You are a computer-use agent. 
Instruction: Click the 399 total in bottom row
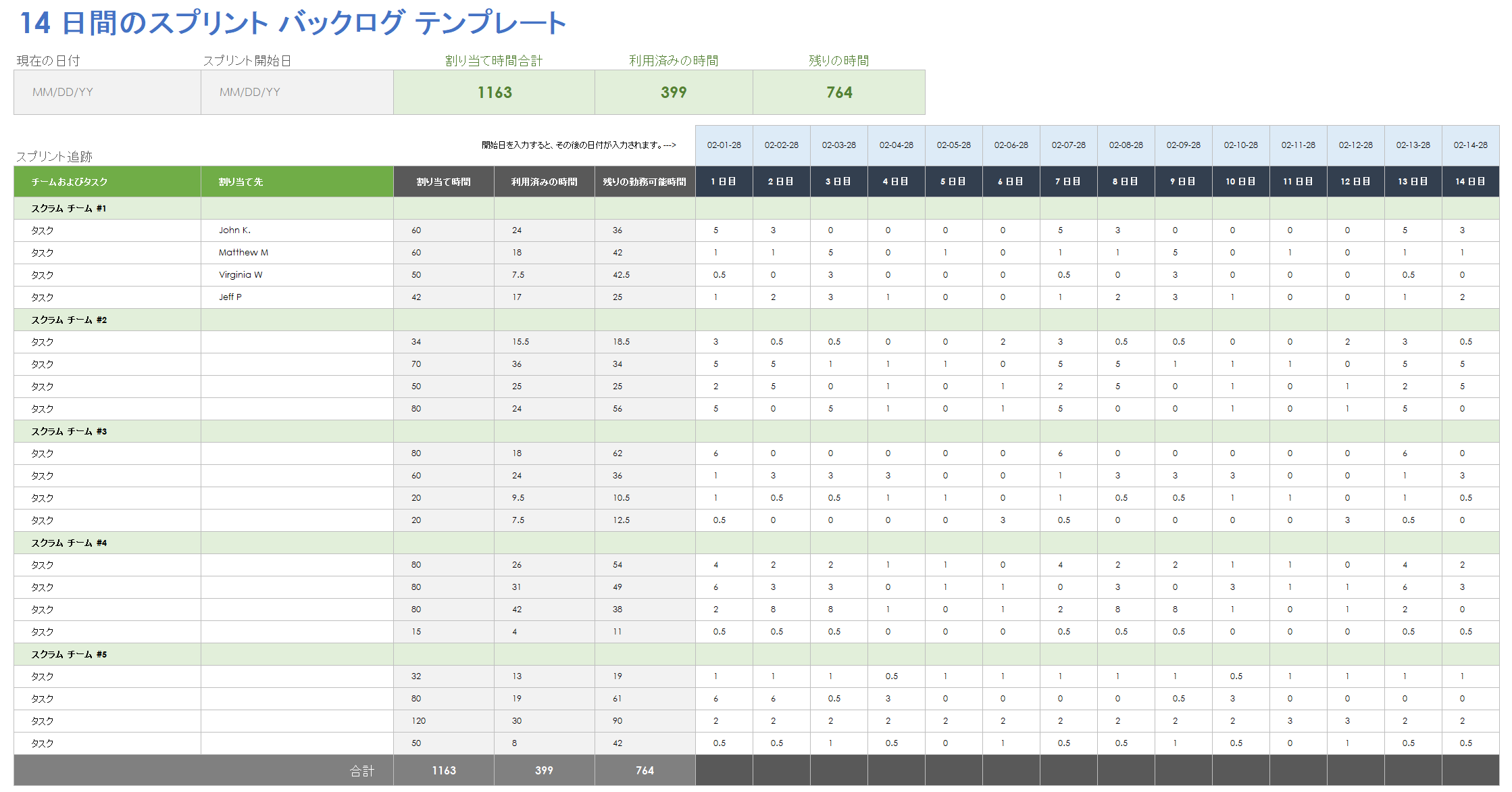click(x=545, y=770)
